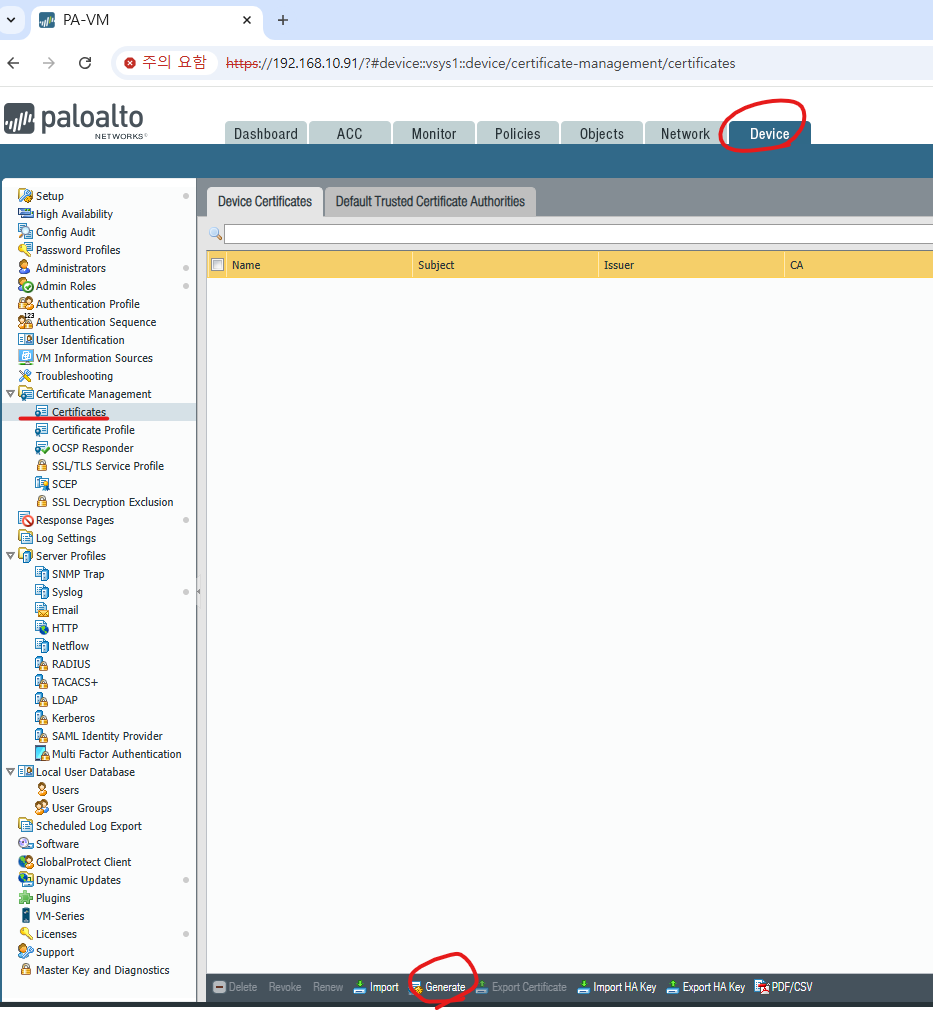This screenshot has height=1011, width=933.
Task: Open SAML Identity Provider profile
Action: (107, 736)
